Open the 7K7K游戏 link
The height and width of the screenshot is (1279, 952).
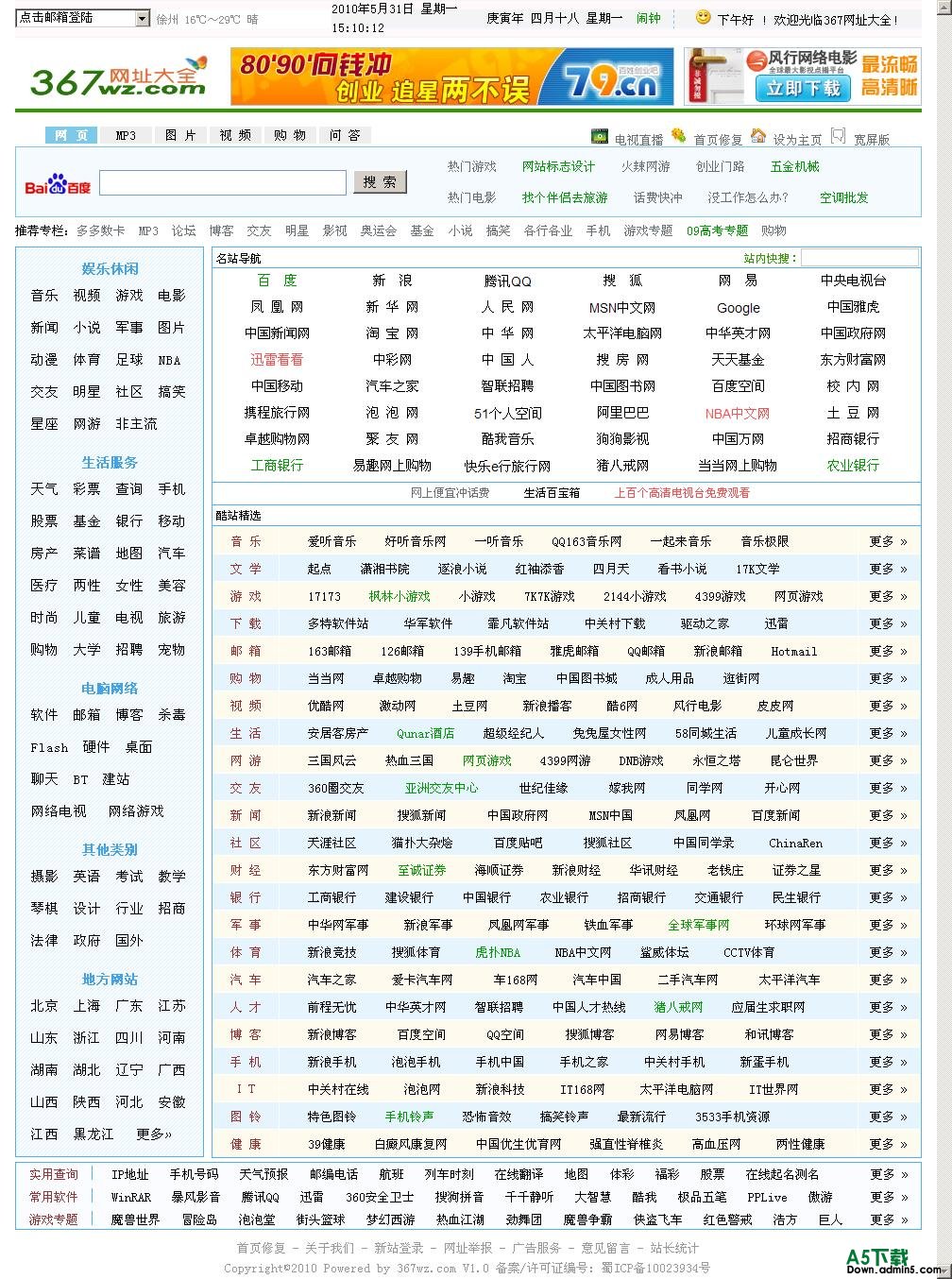click(550, 597)
